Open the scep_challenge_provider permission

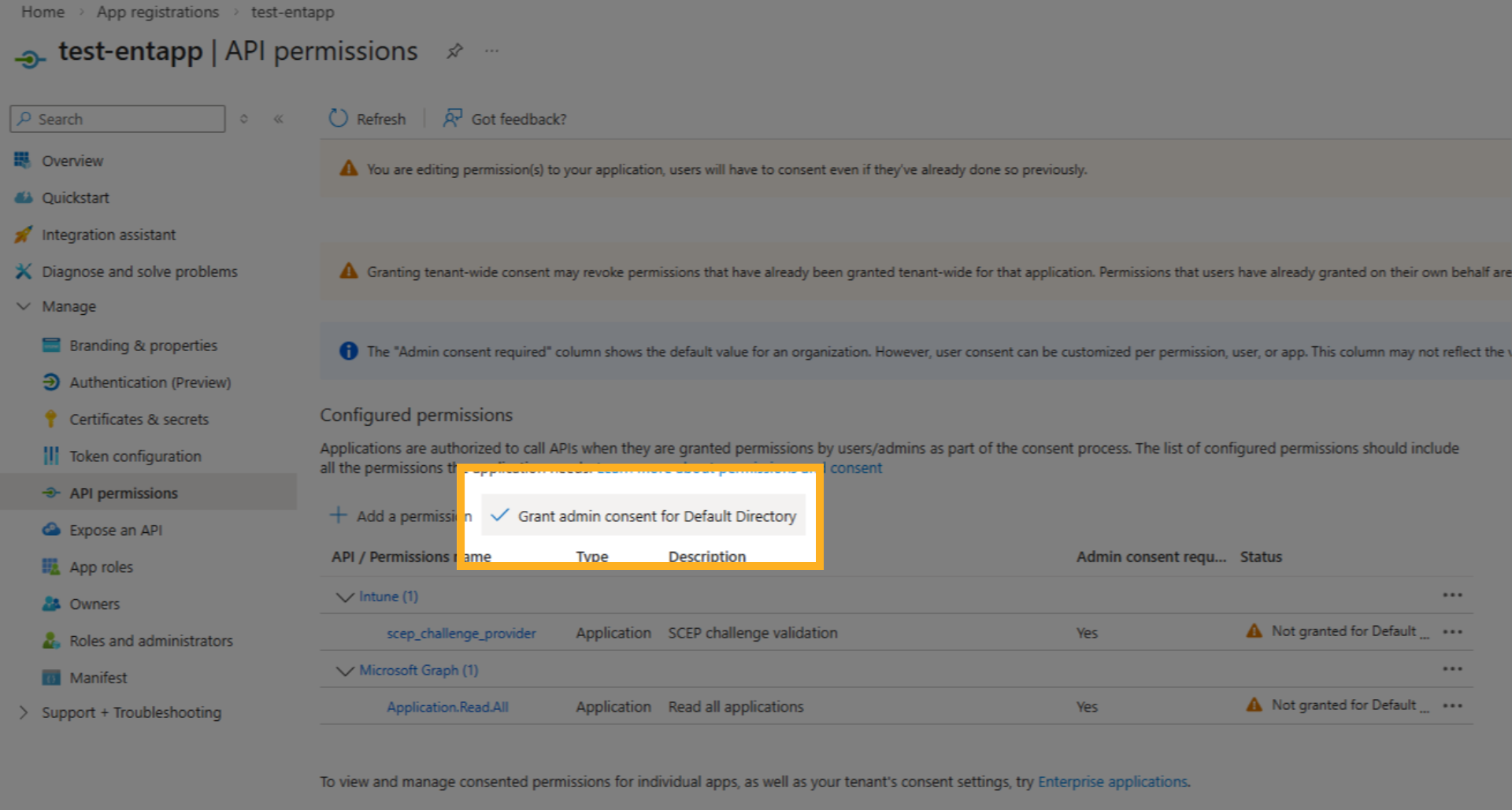(461, 632)
